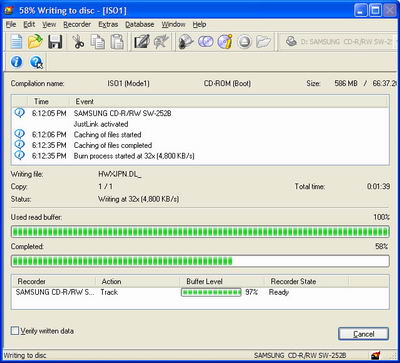Click info icon beside Burn process started
Screen dimensions: 400x363
[x=20, y=155]
